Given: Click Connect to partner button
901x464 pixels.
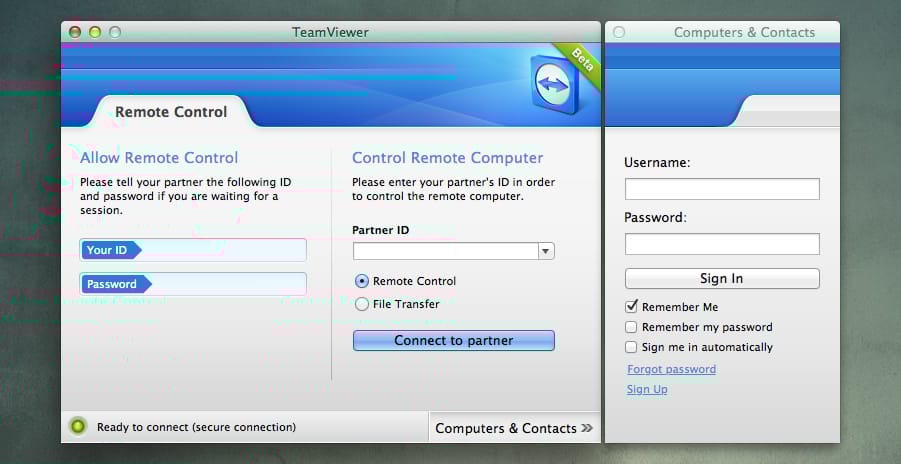Looking at the screenshot, I should (x=453, y=340).
